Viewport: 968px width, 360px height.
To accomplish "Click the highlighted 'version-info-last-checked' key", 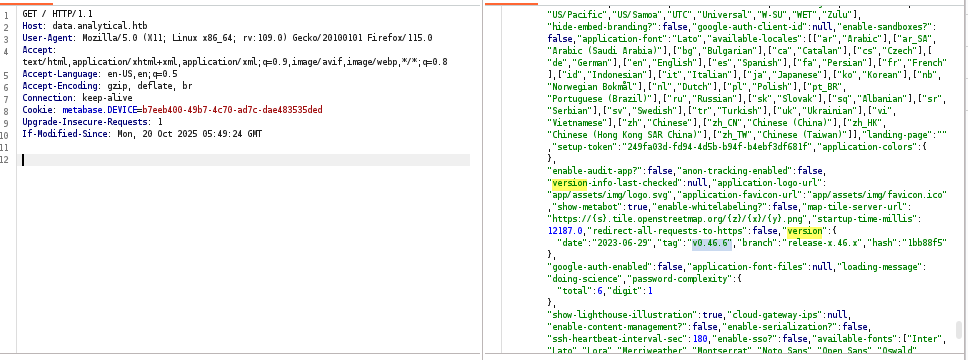I will click(x=616, y=183).
